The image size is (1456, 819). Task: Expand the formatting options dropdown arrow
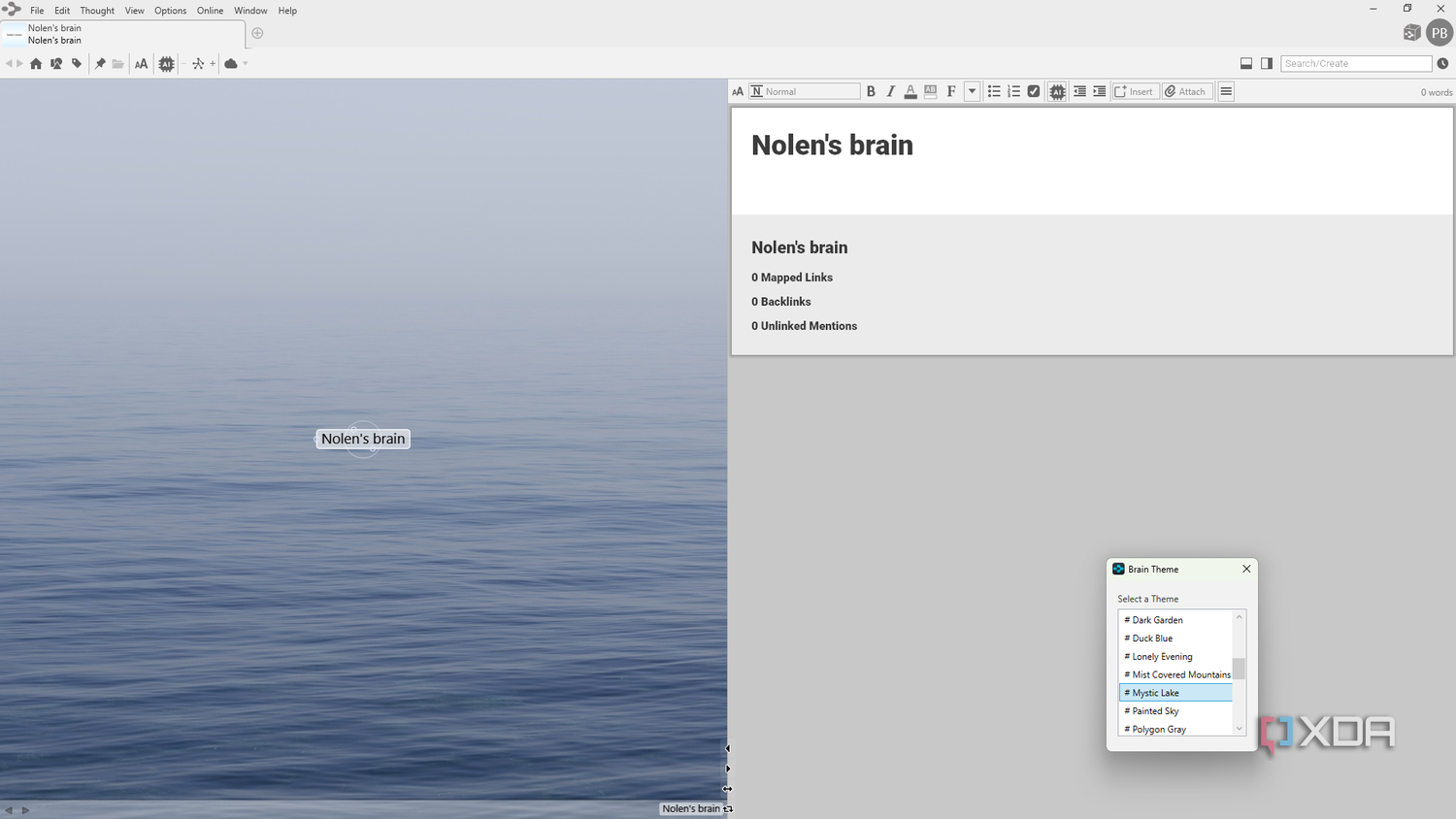coord(972,91)
